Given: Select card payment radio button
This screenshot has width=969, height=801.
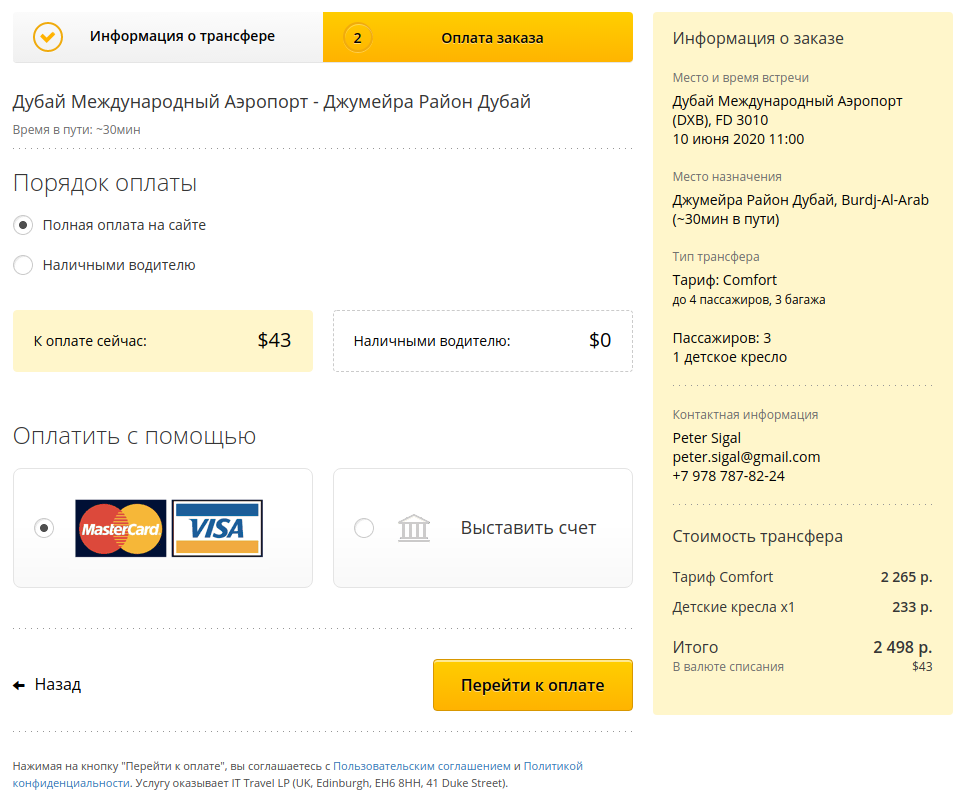Looking at the screenshot, I should [44, 527].
